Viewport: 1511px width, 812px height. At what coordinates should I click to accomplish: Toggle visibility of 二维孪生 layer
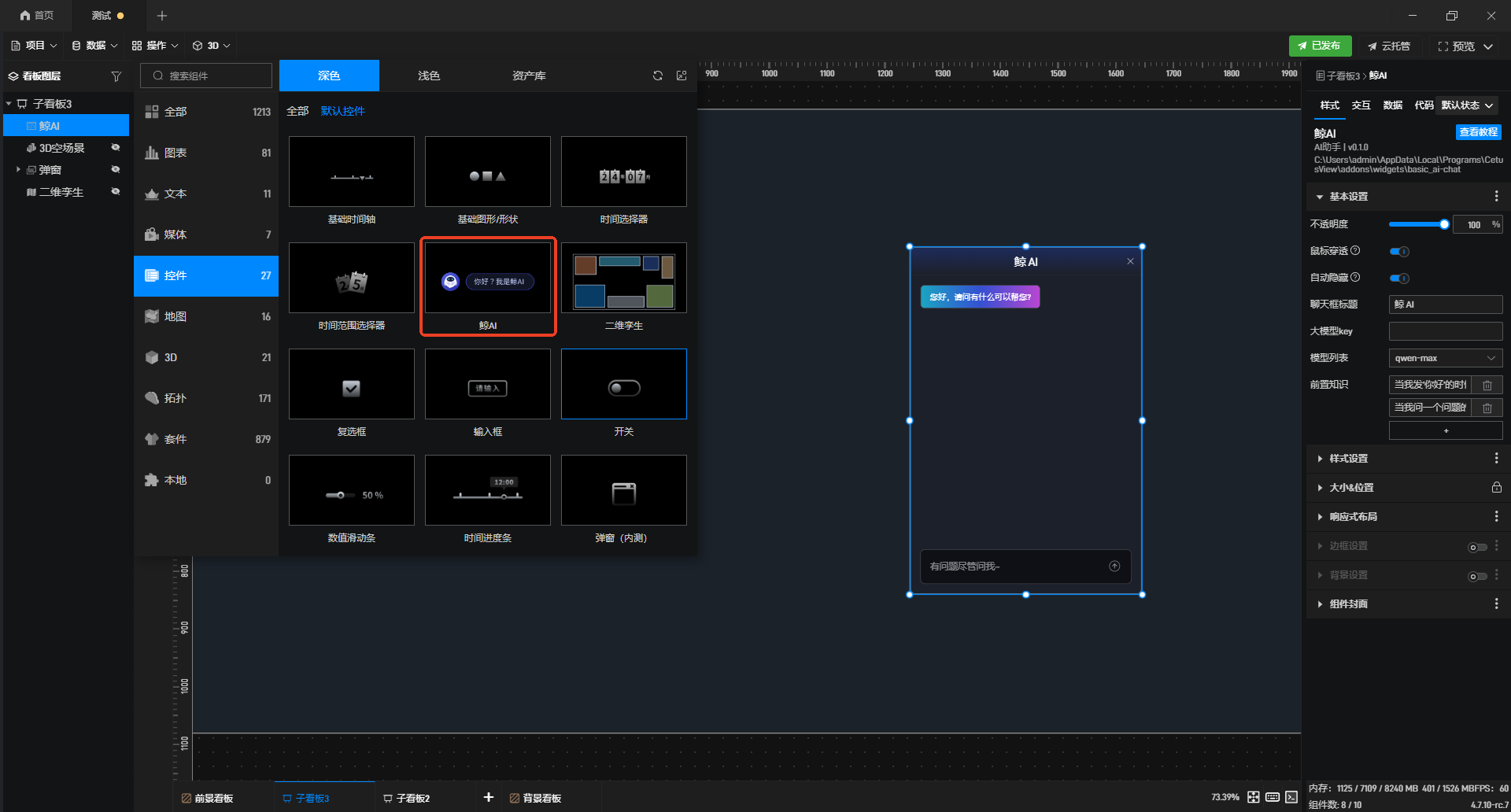[x=116, y=191]
